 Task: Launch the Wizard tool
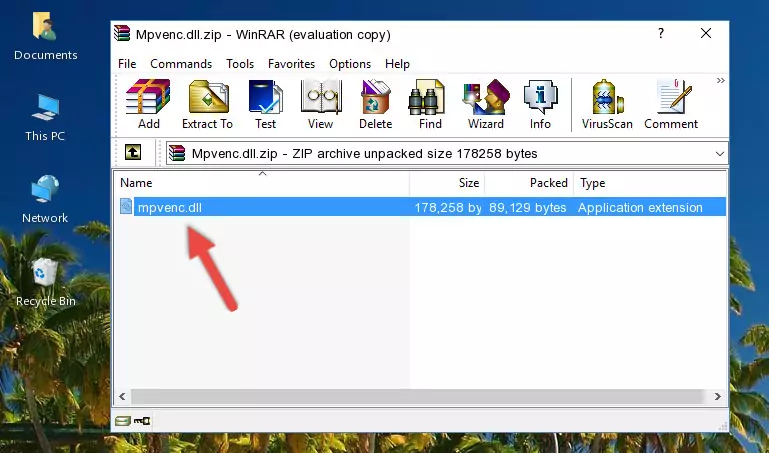(x=486, y=104)
